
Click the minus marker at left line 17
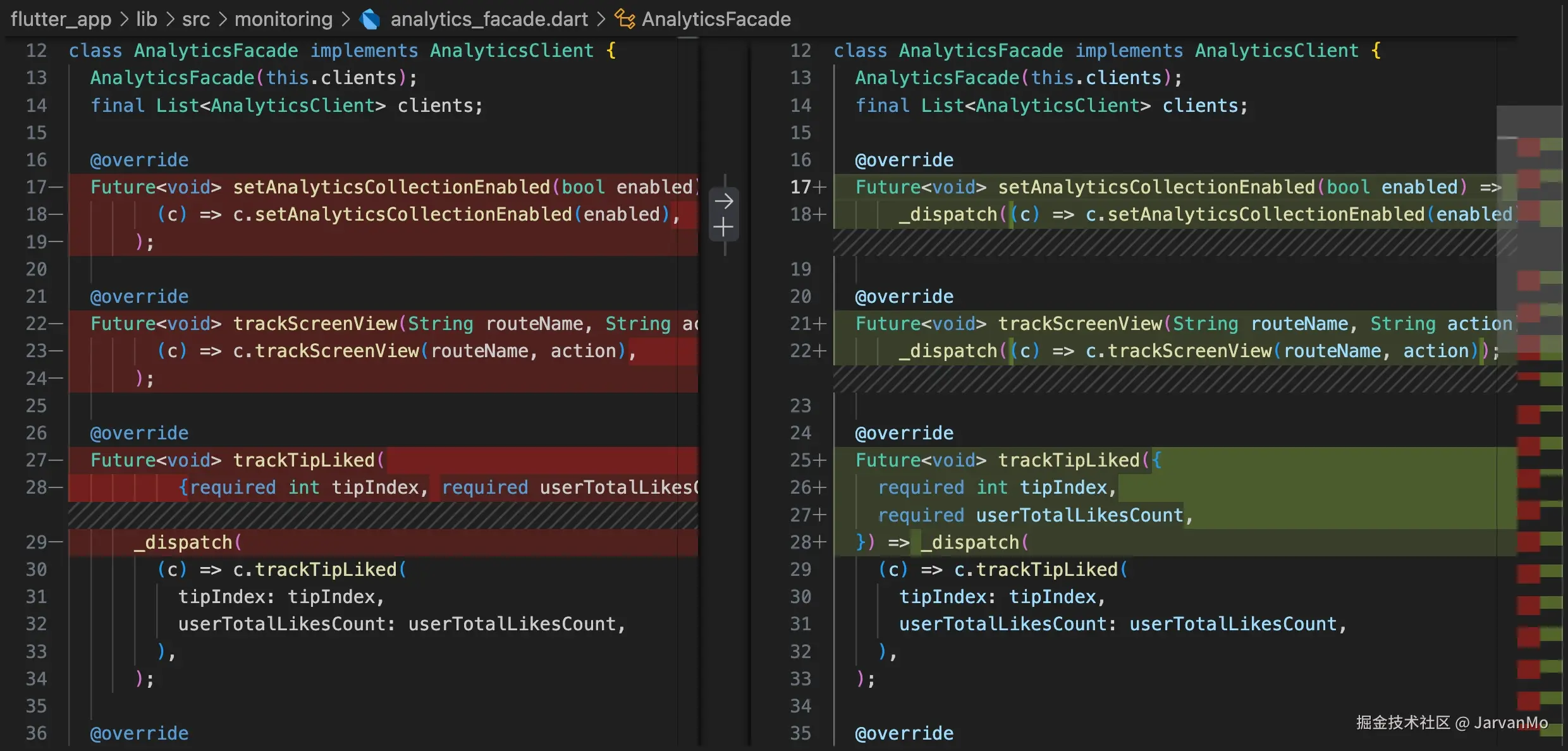coord(56,187)
